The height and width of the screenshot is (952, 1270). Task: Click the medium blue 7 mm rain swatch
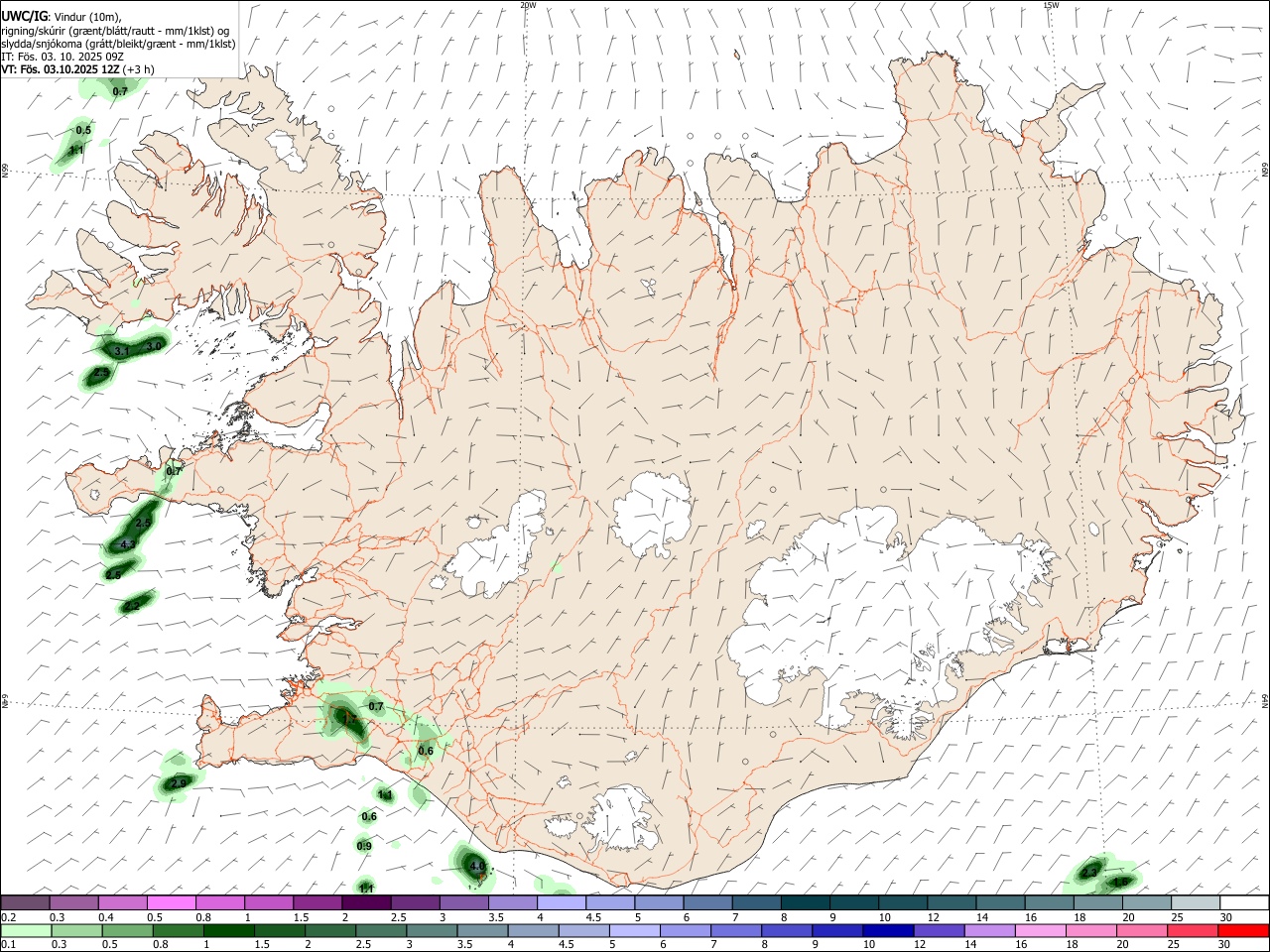click(735, 930)
